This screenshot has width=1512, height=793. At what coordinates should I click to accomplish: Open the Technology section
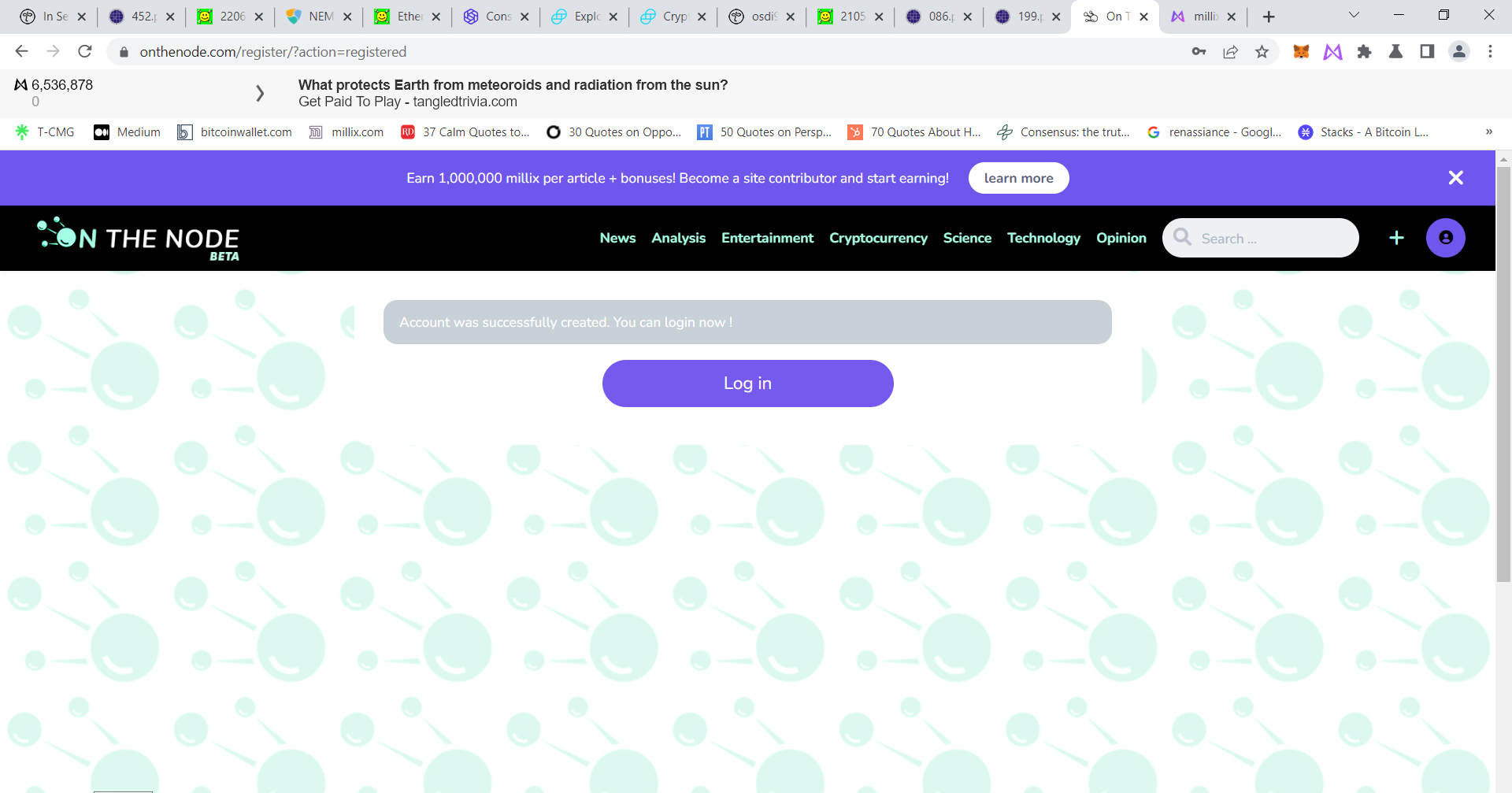click(1043, 238)
